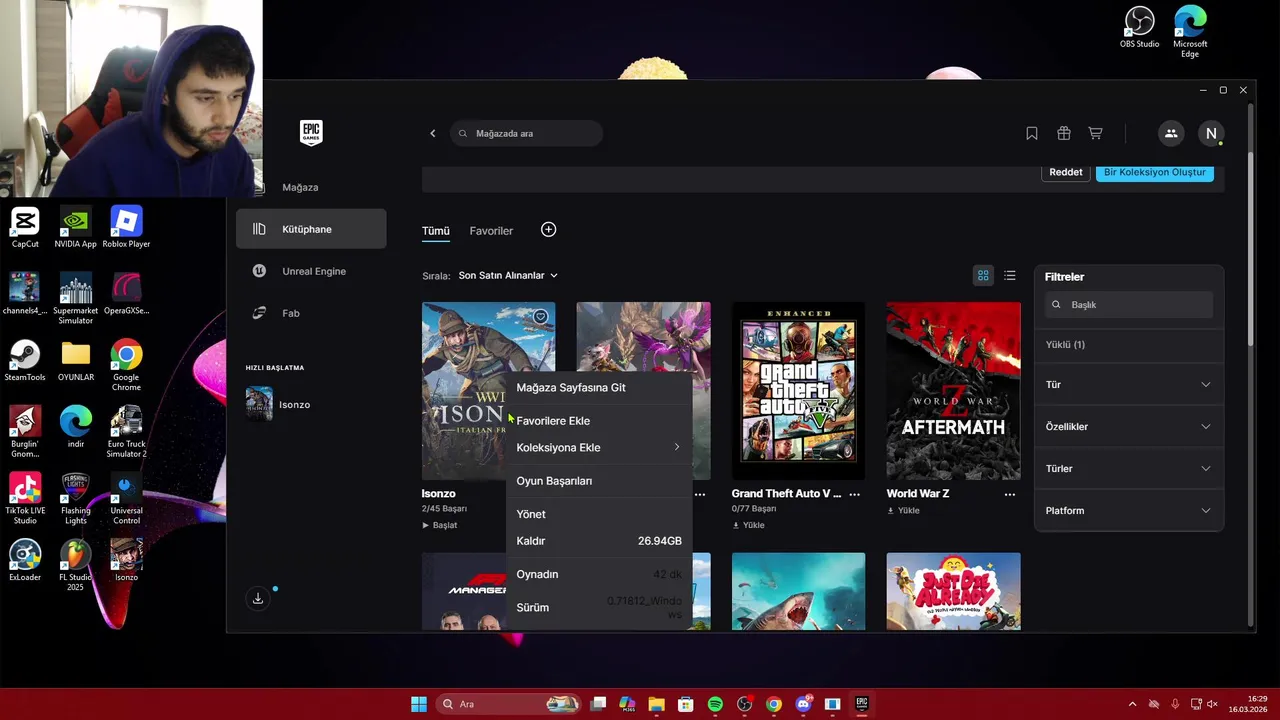
Task: Open OYUNLAR folder on desktop
Action: tap(76, 361)
